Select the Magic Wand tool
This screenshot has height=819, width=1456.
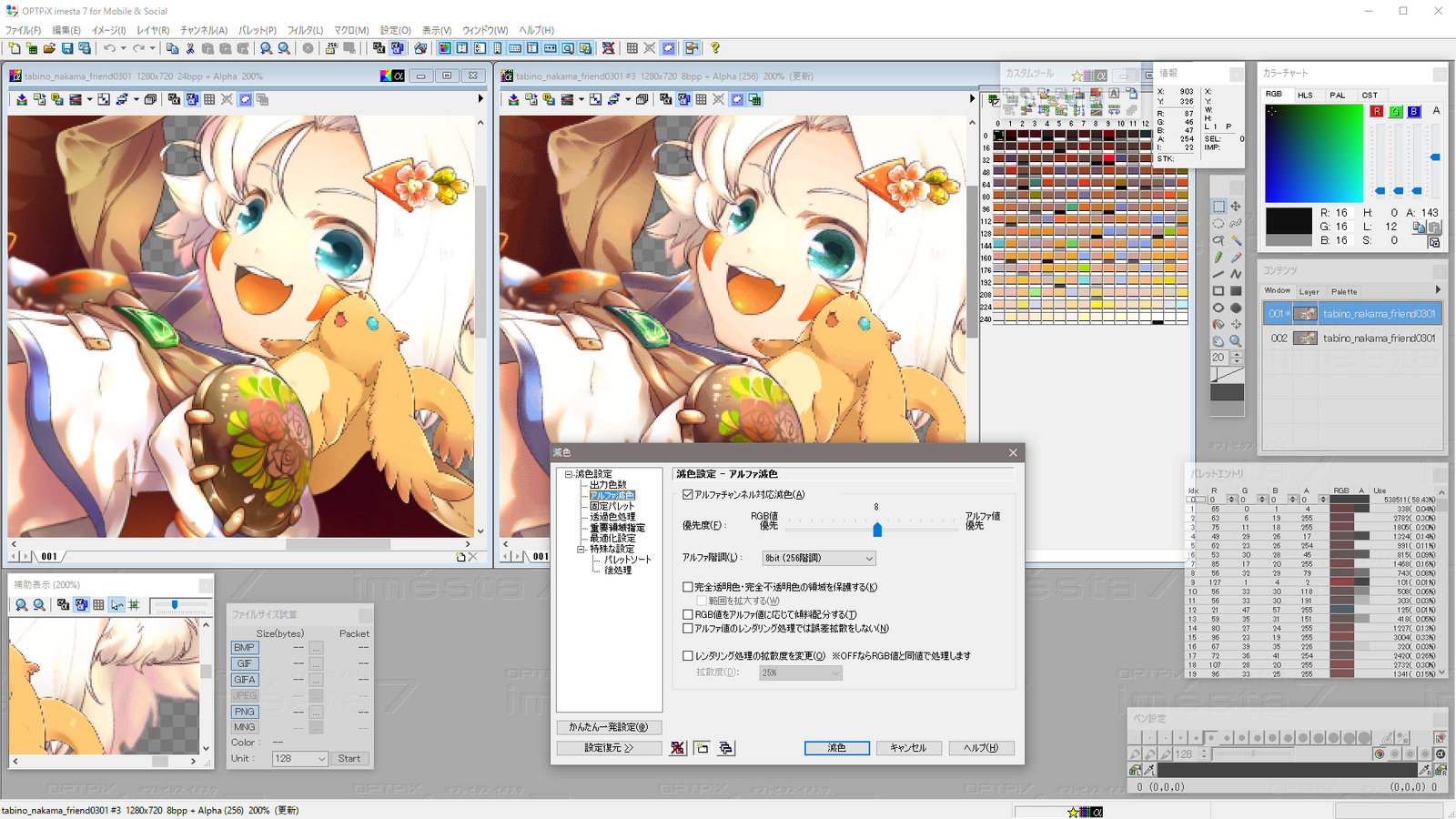(x=1238, y=240)
